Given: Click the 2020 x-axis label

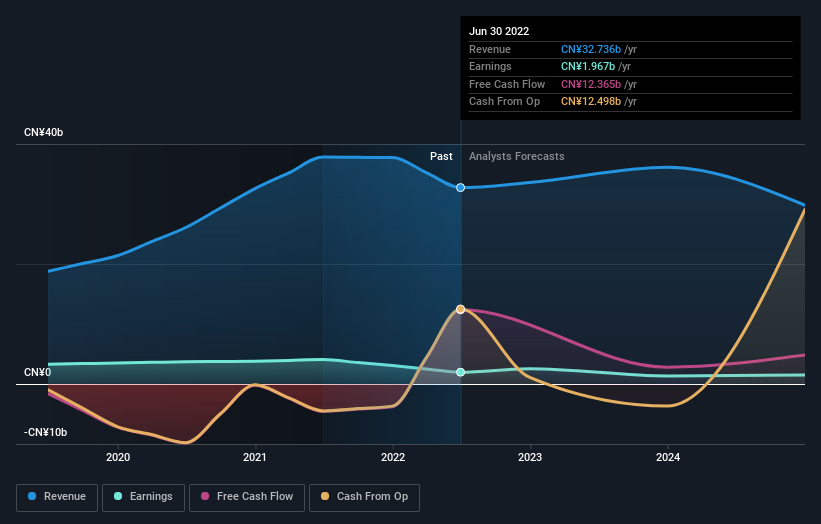Looking at the screenshot, I should coord(118,457).
